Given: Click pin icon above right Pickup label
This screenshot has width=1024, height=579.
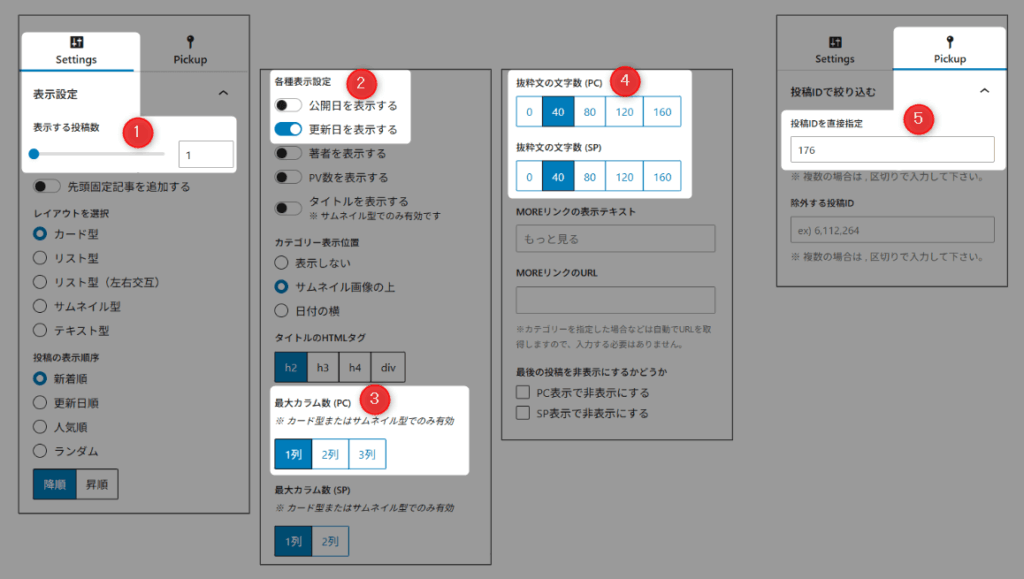Looking at the screenshot, I should click(x=950, y=42).
